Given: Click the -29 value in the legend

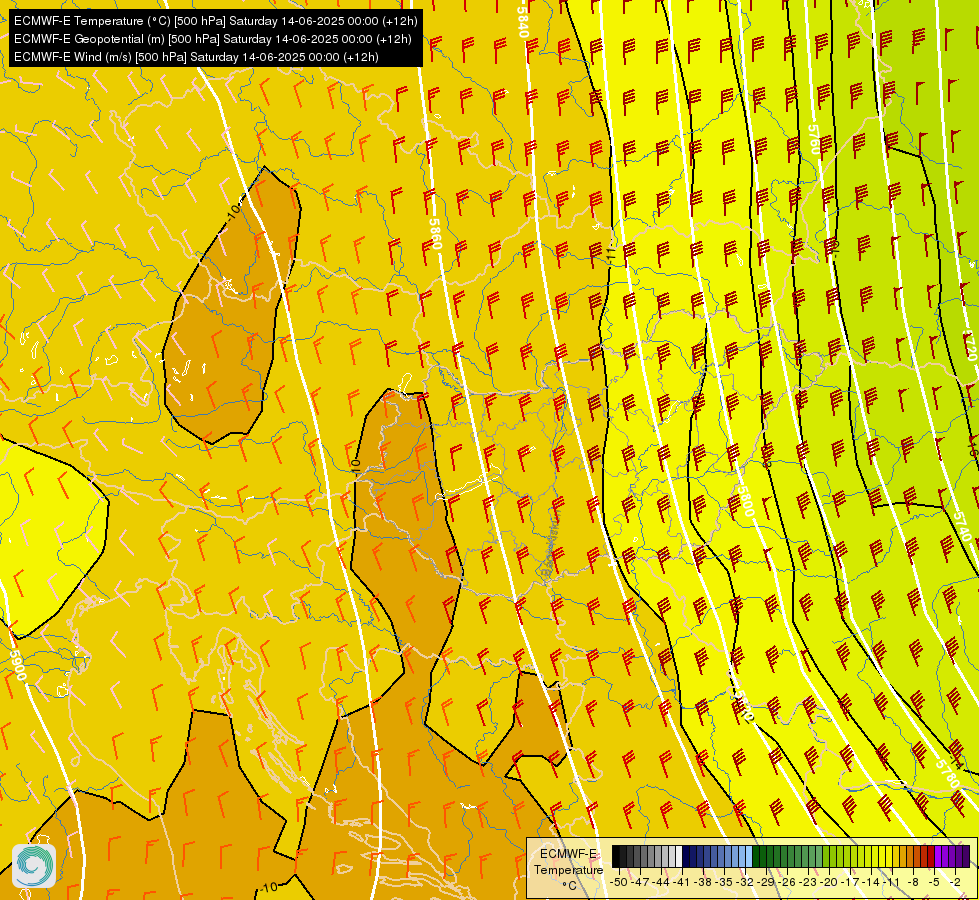Looking at the screenshot, I should click(767, 882).
